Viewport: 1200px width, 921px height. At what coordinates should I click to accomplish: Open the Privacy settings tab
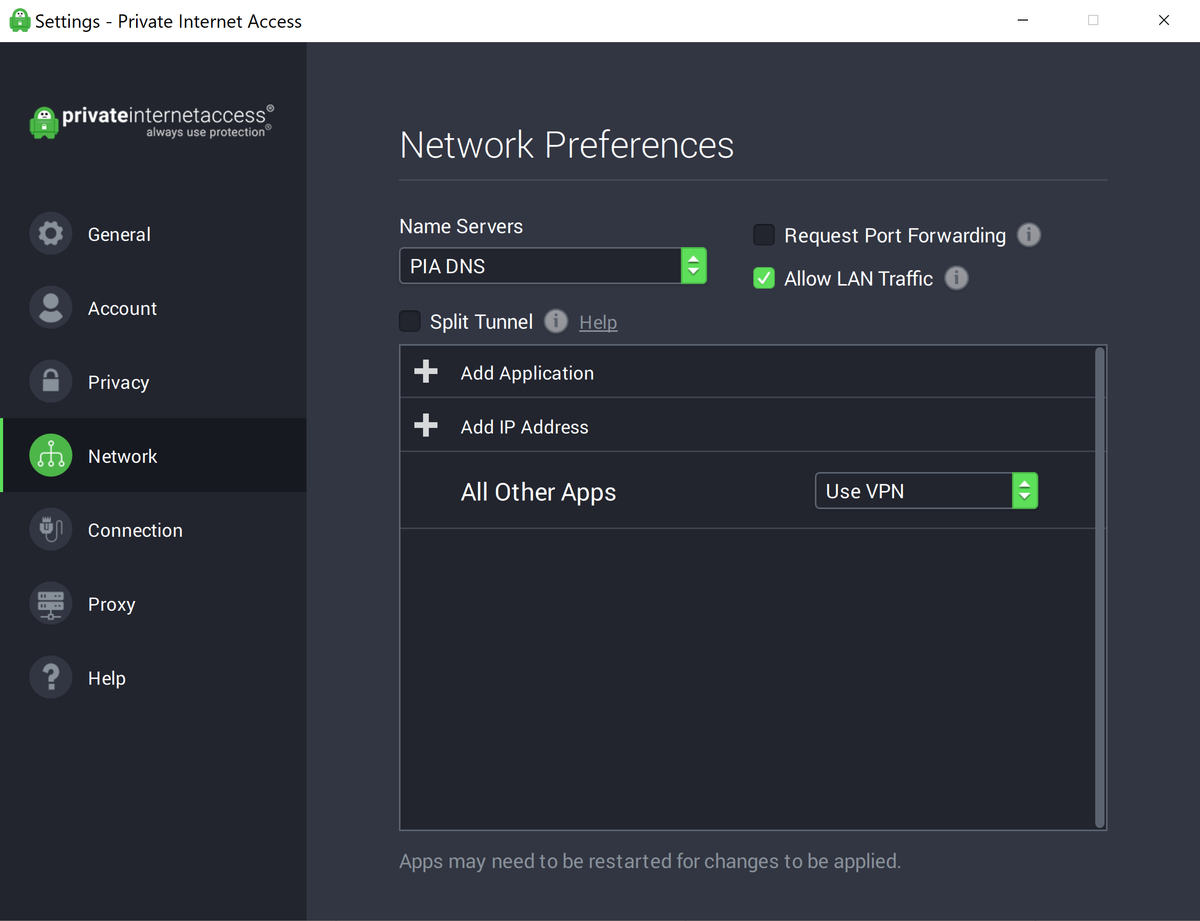[x=153, y=382]
